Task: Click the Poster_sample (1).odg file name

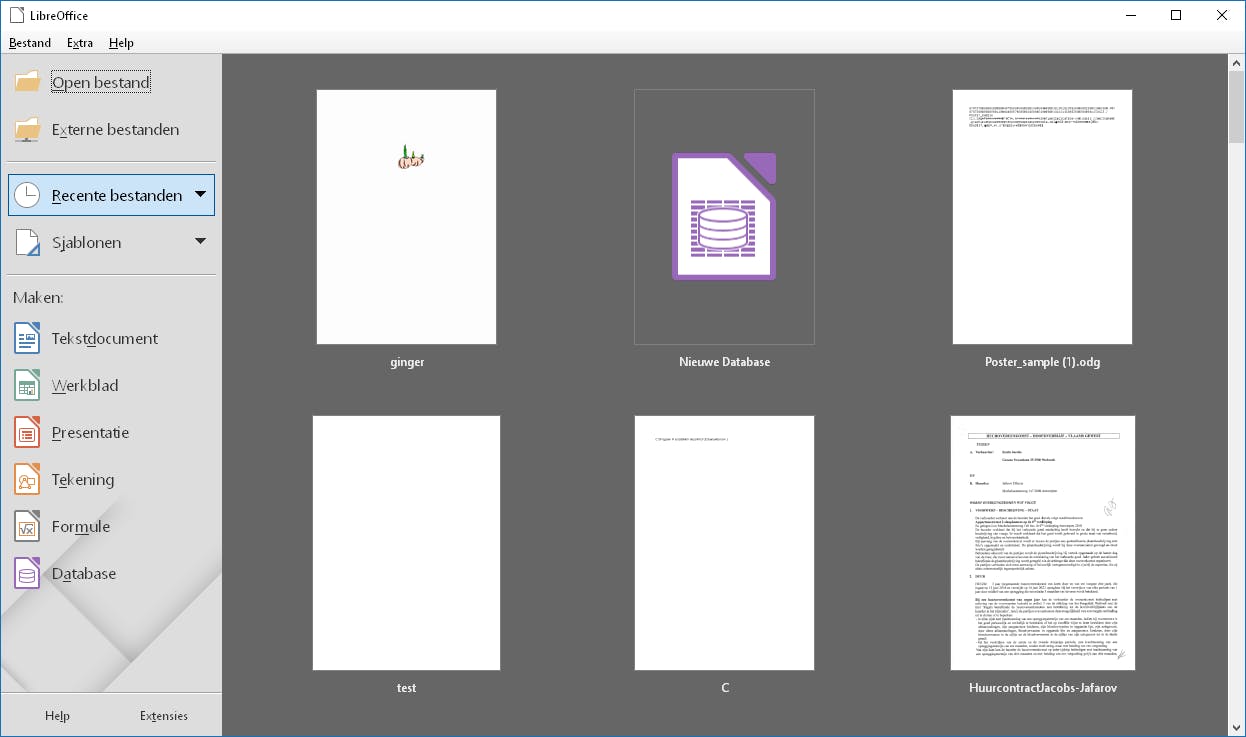Action: 1043,362
